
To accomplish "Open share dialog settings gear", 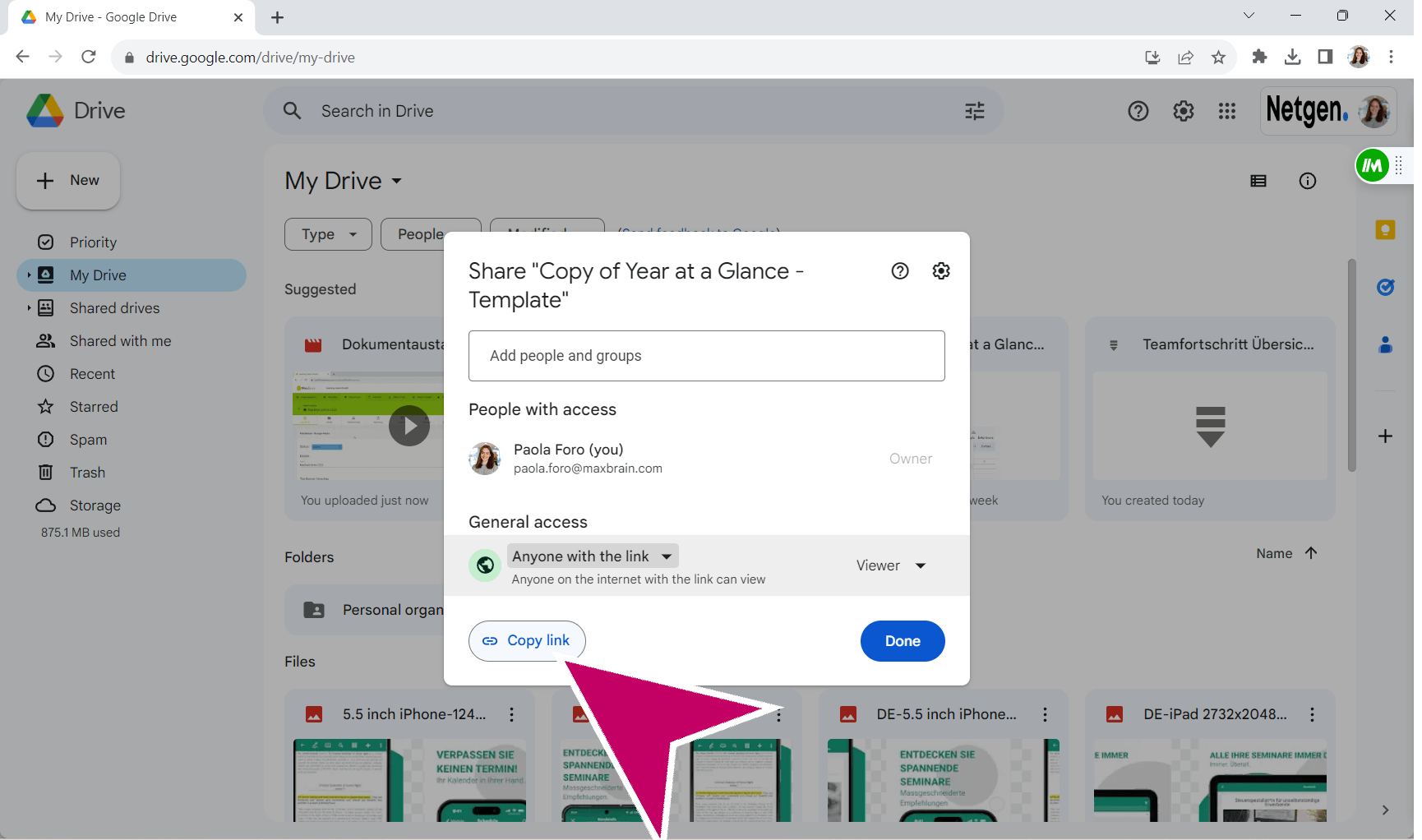I will pyautogui.click(x=941, y=271).
